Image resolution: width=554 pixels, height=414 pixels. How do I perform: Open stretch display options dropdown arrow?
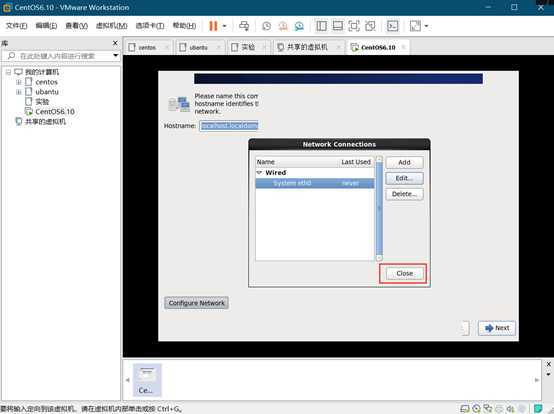pyautogui.click(x=426, y=26)
